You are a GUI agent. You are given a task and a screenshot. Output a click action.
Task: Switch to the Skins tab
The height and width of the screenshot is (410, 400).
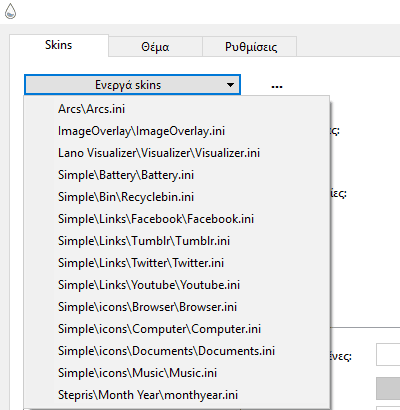point(59,45)
